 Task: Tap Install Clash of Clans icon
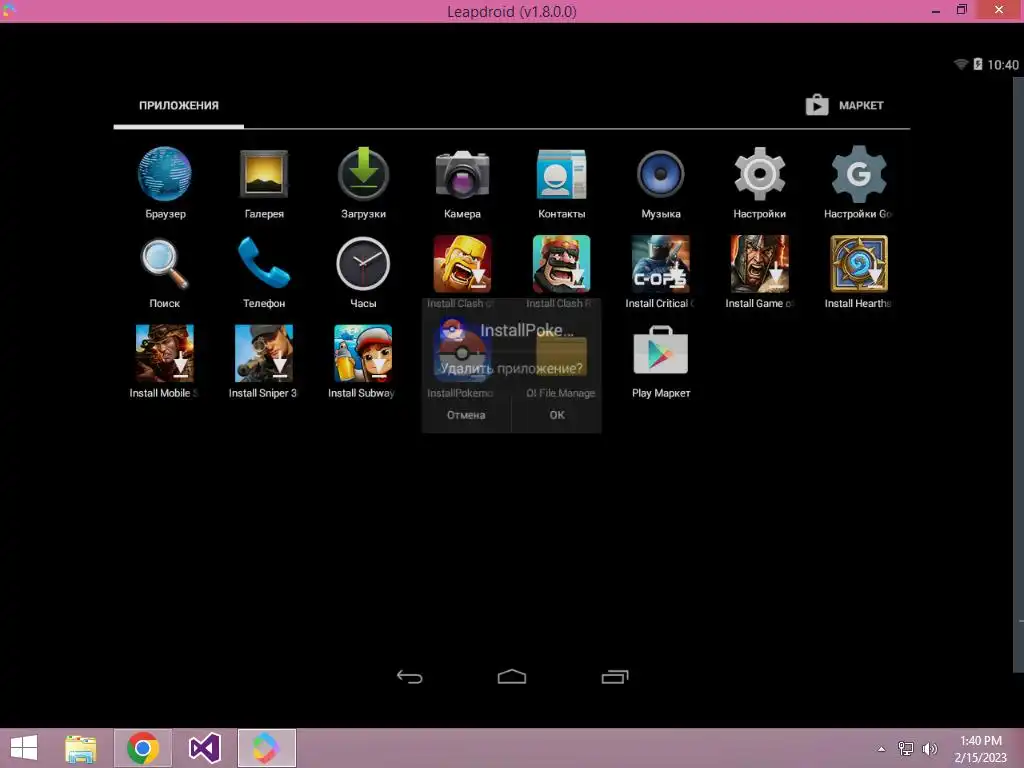point(462,264)
